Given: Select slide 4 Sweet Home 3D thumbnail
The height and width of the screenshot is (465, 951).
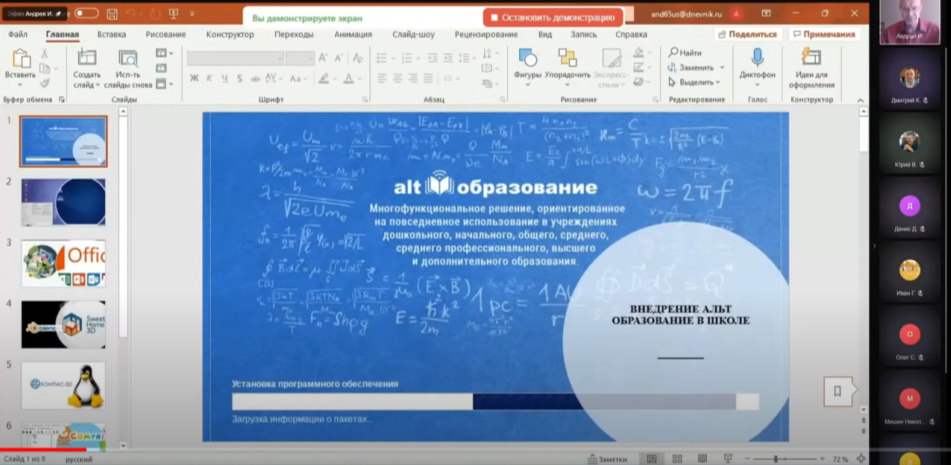Looking at the screenshot, I should pyautogui.click(x=63, y=324).
